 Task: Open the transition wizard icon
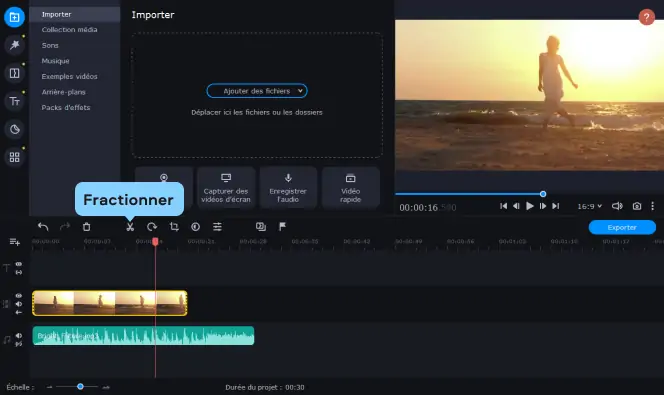[261, 227]
